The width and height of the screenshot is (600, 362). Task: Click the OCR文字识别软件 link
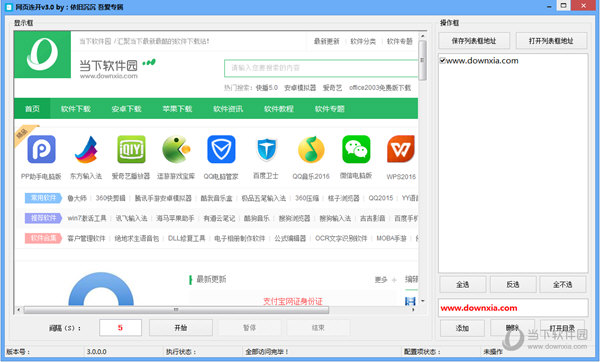(341, 238)
